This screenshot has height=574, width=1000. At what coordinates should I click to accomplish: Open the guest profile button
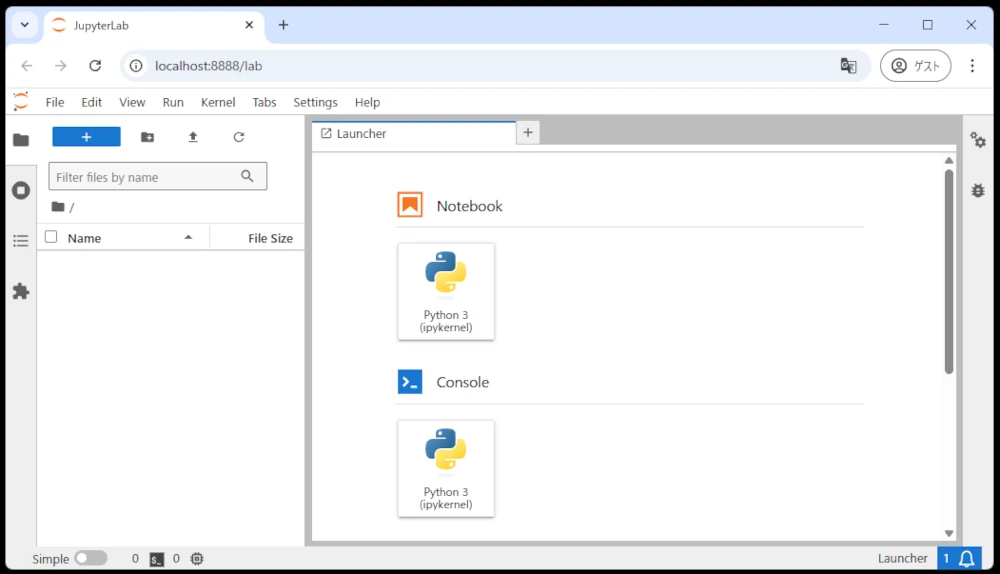tap(915, 66)
